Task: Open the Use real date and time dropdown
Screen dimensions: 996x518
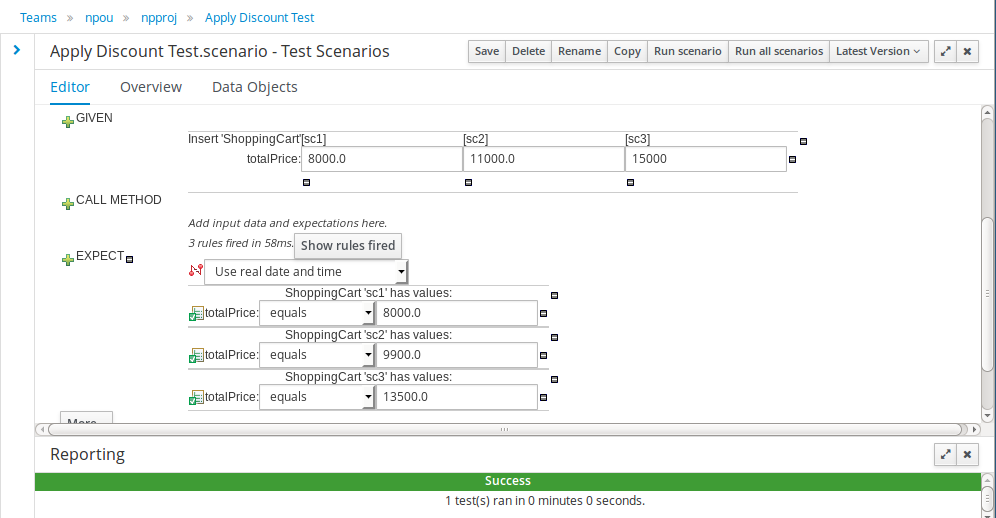Action: coord(306,271)
